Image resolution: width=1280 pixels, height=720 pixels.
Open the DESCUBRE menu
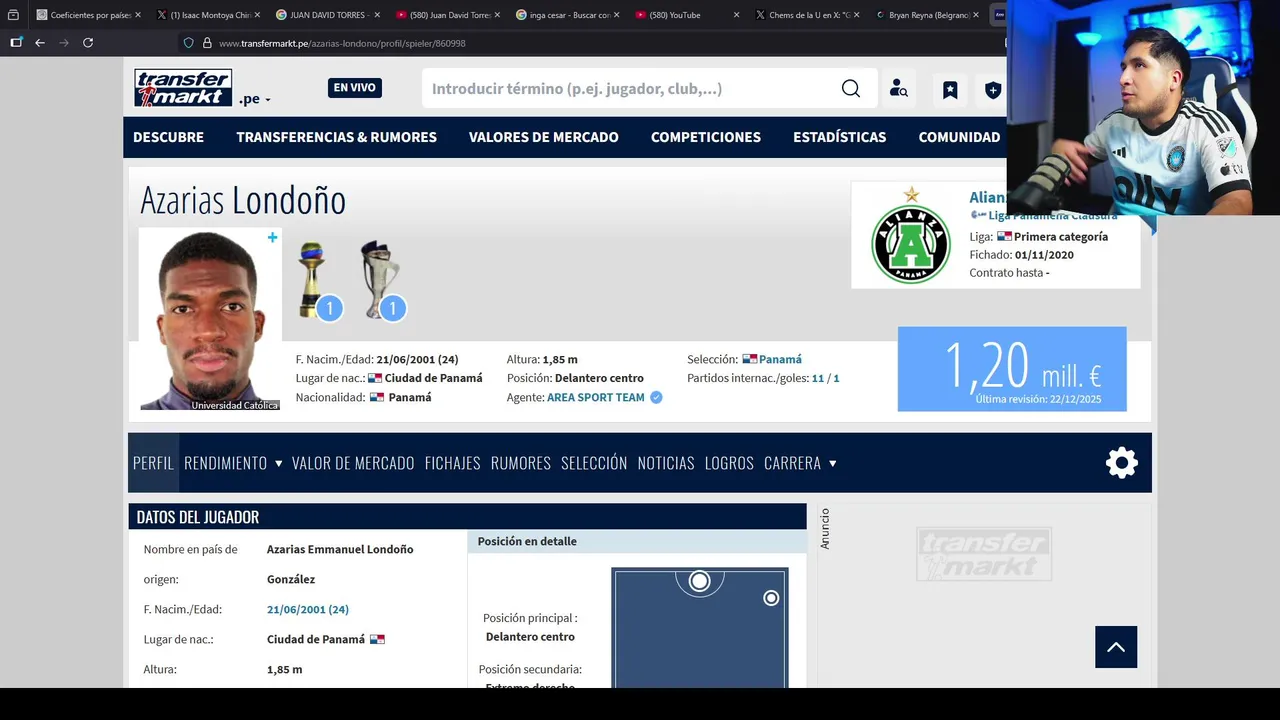pos(168,137)
